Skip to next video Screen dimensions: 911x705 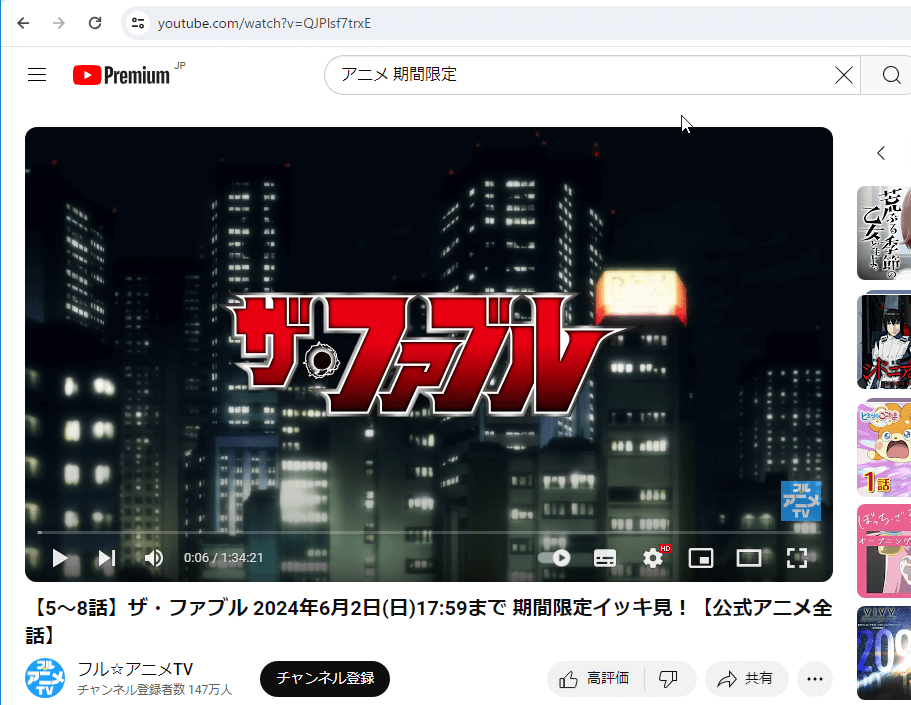click(x=107, y=558)
